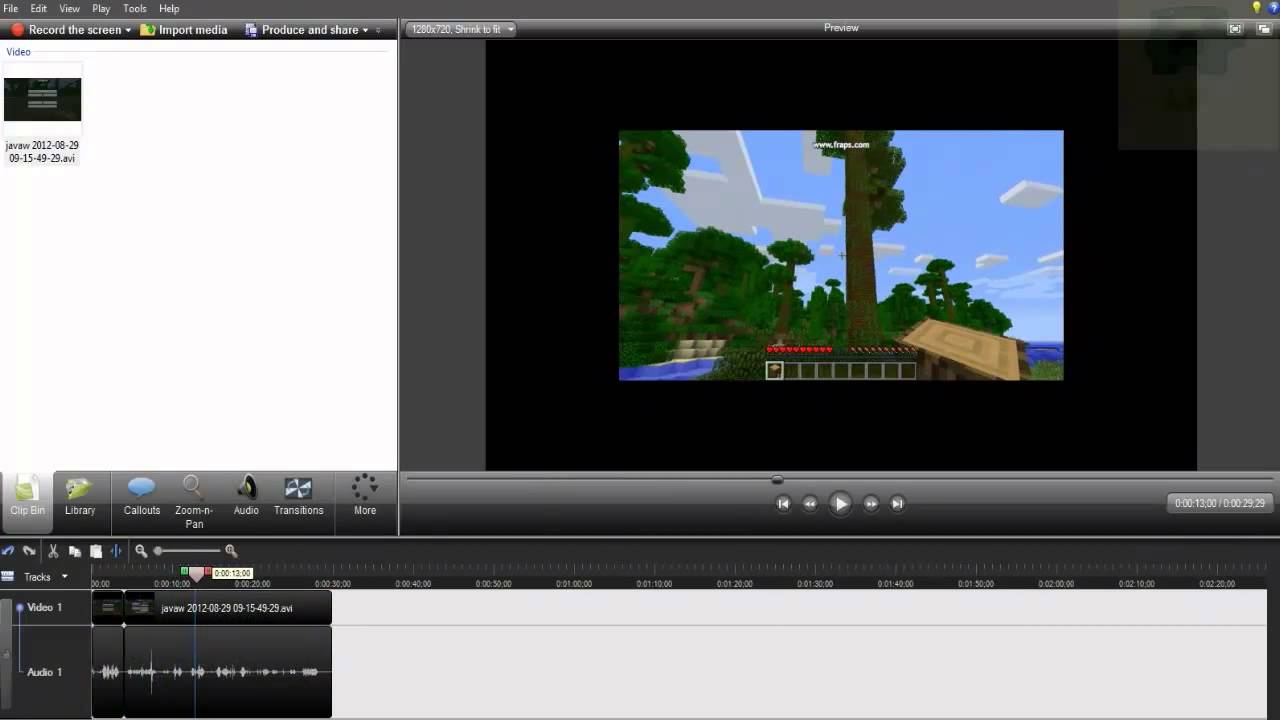Image resolution: width=1280 pixels, height=720 pixels.
Task: Toggle the Video 1 track lock dot
Action: coord(19,608)
